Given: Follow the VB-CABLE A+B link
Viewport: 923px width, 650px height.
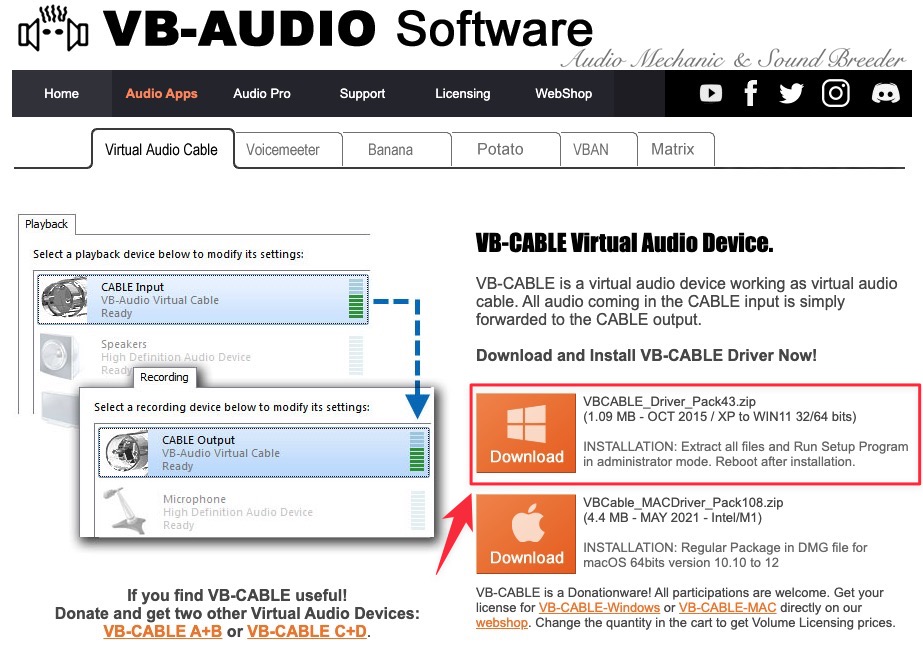Looking at the screenshot, I should [x=162, y=631].
